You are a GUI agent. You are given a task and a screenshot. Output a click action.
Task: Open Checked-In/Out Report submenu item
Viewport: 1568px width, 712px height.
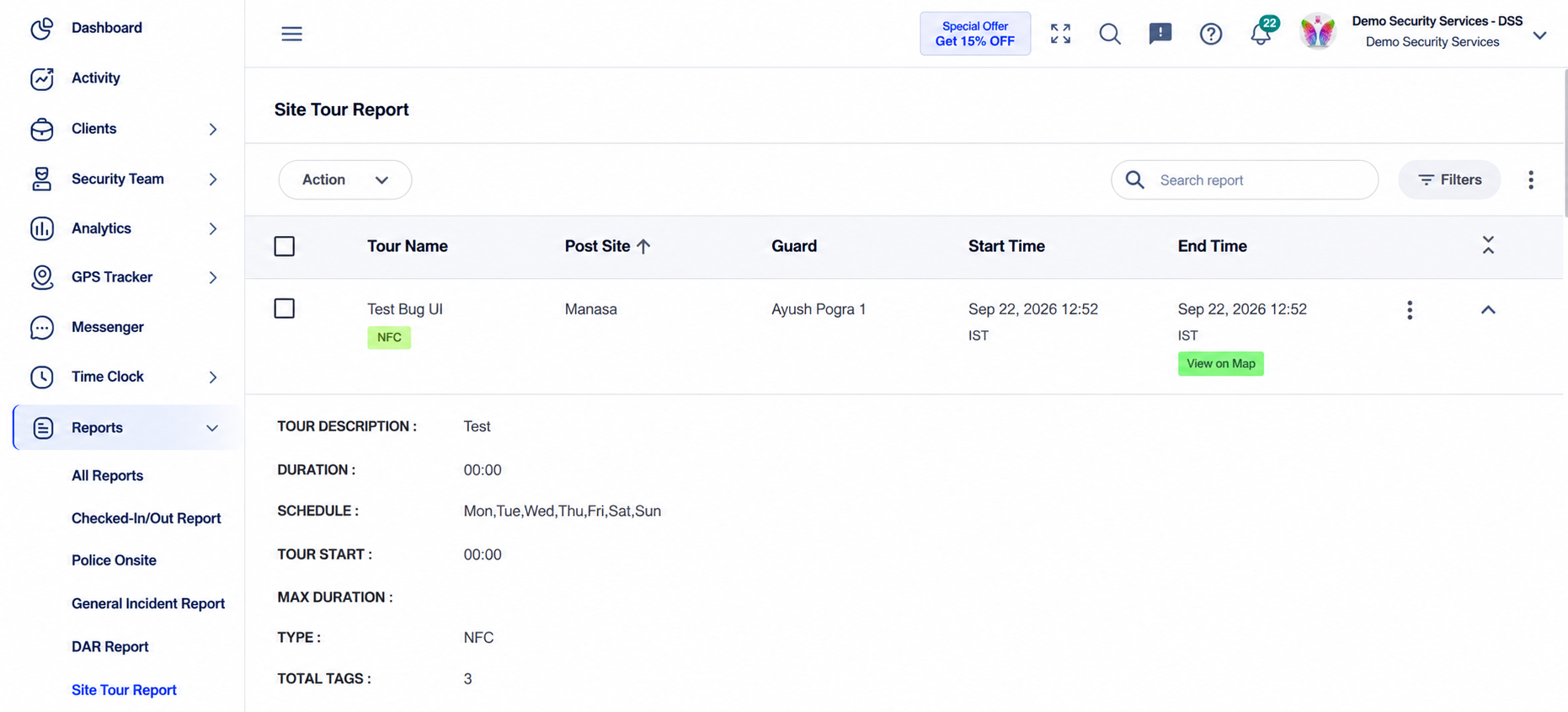point(147,518)
